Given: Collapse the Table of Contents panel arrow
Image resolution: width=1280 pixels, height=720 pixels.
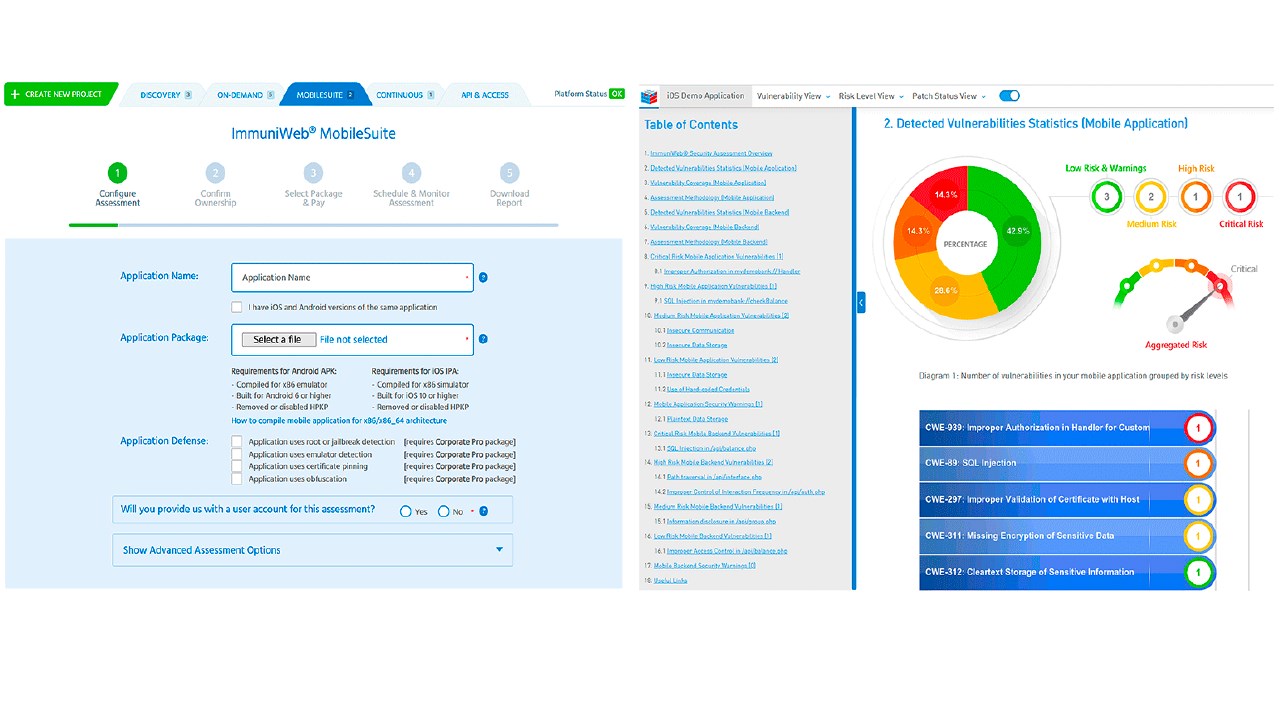Looking at the screenshot, I should click(861, 302).
